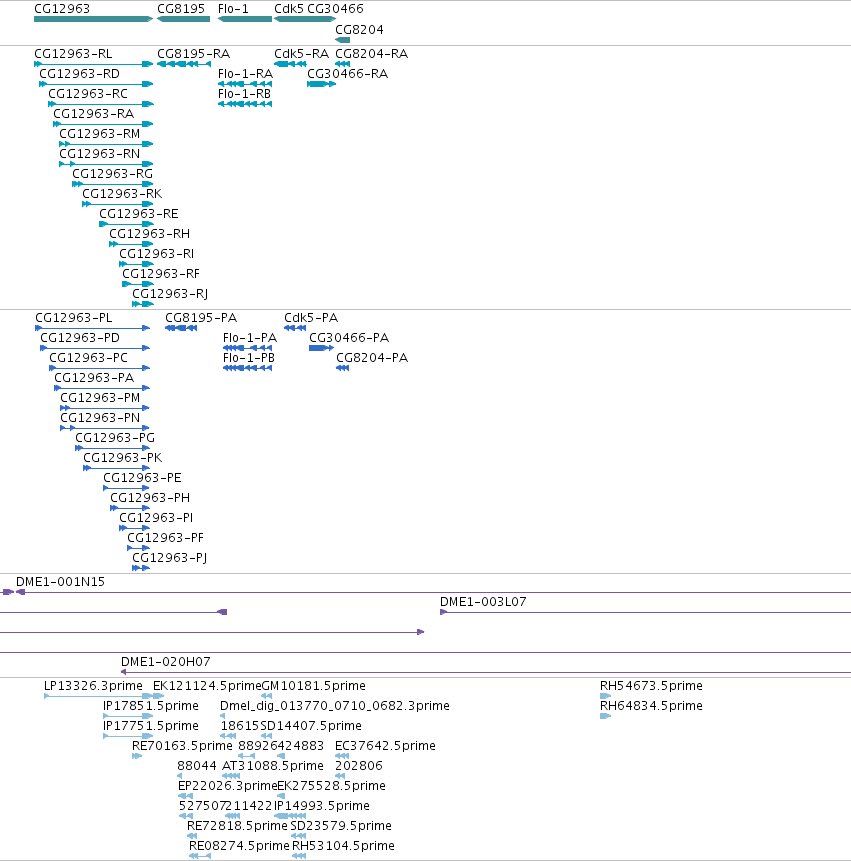Click the CG12963-RA transcript label
The image size is (851, 861).
(93, 114)
